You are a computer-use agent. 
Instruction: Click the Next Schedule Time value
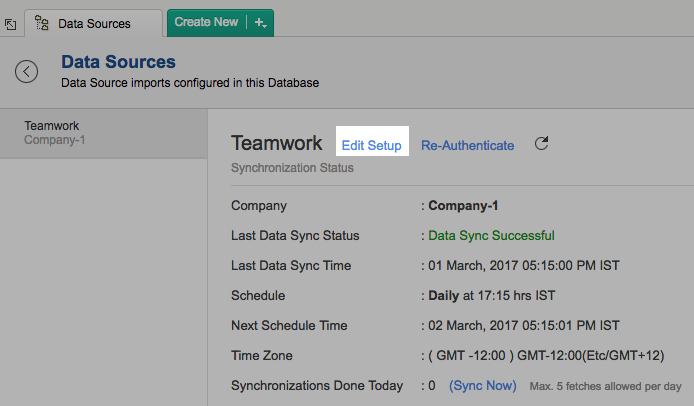(524, 326)
